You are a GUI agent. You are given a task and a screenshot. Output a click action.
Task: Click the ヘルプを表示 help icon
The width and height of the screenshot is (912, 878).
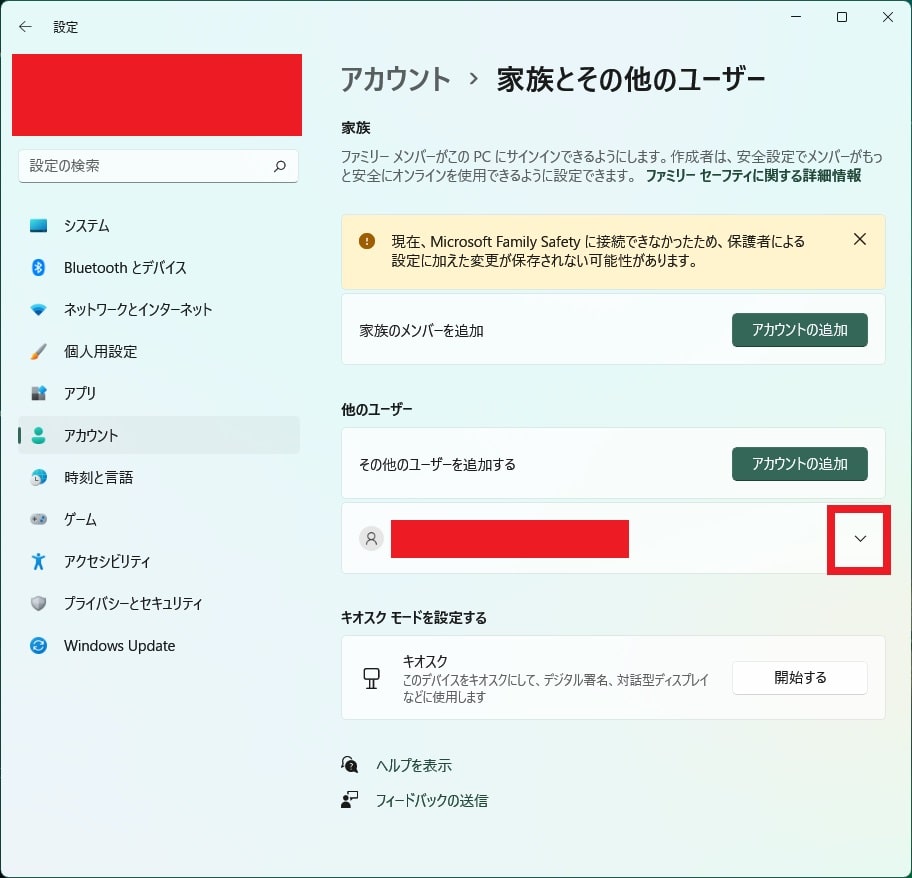coord(350,765)
